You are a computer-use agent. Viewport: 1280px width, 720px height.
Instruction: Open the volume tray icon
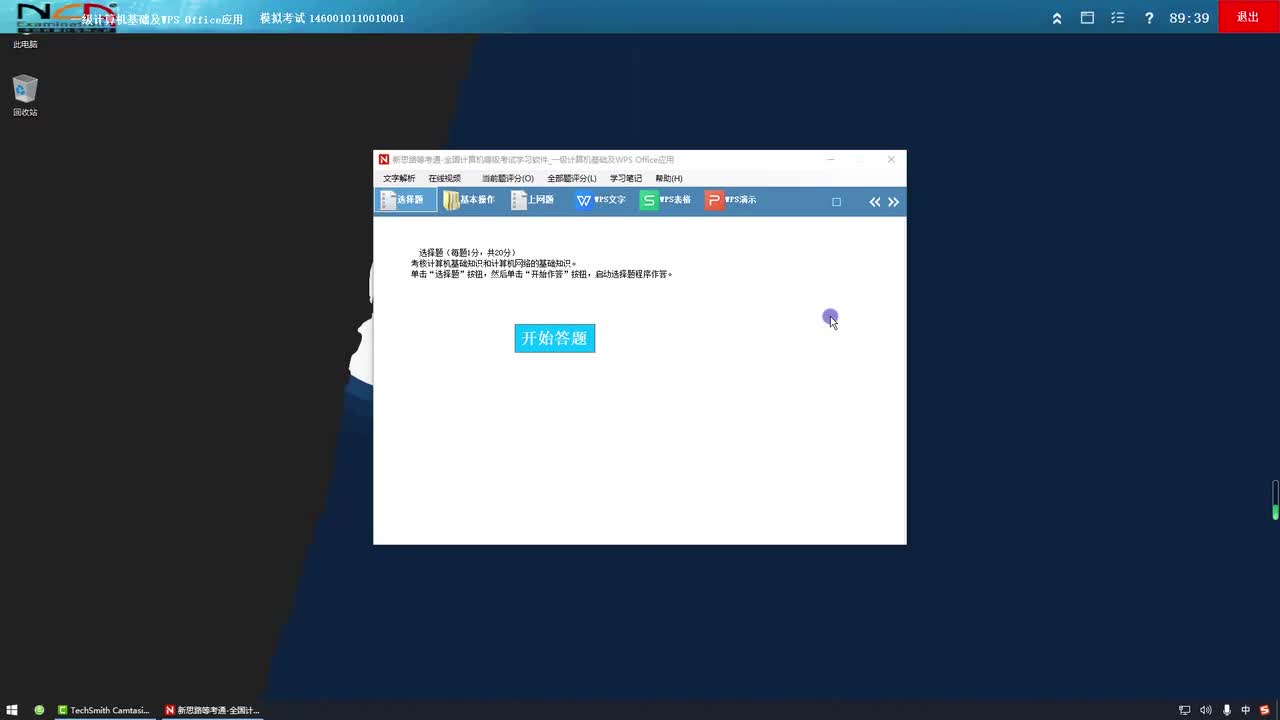pos(1206,710)
